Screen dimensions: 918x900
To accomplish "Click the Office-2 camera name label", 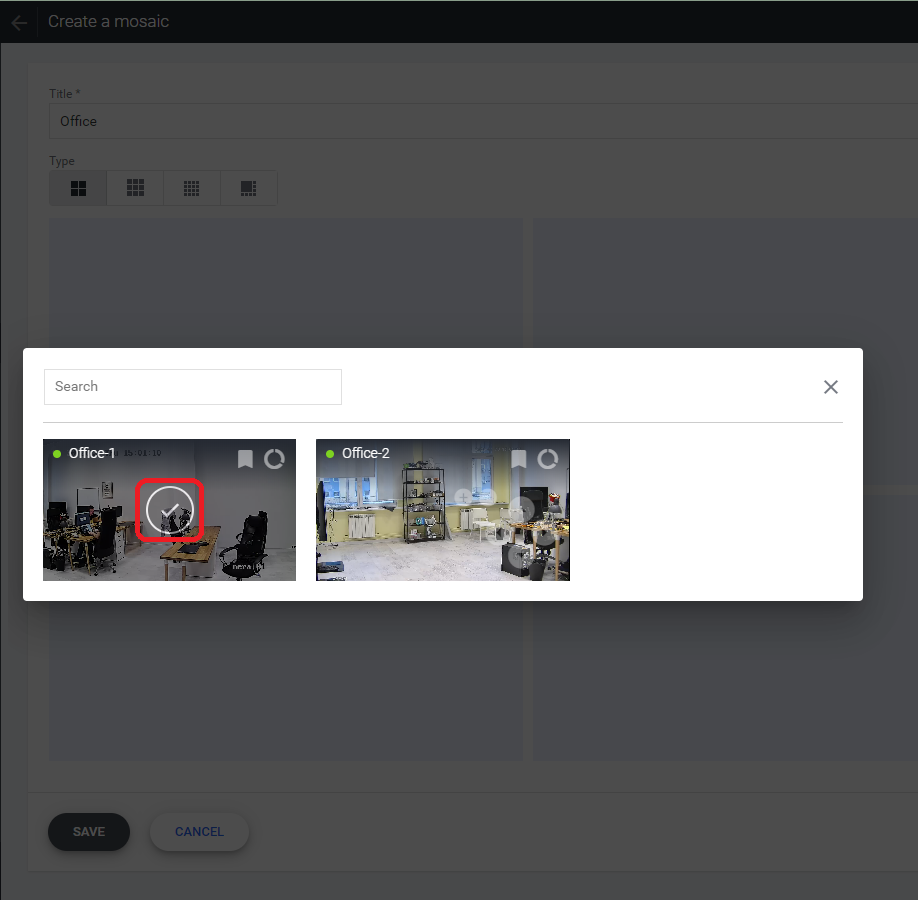I will point(365,454).
